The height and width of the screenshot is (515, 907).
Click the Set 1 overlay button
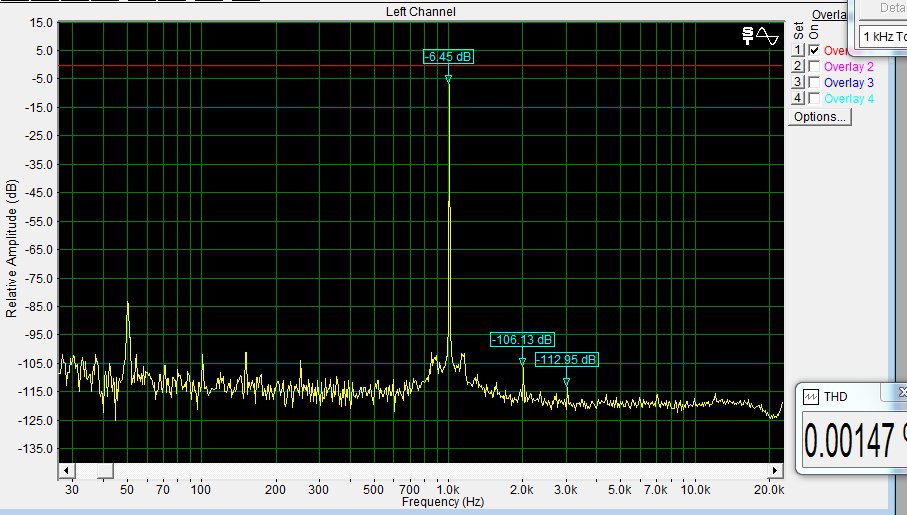coord(798,50)
